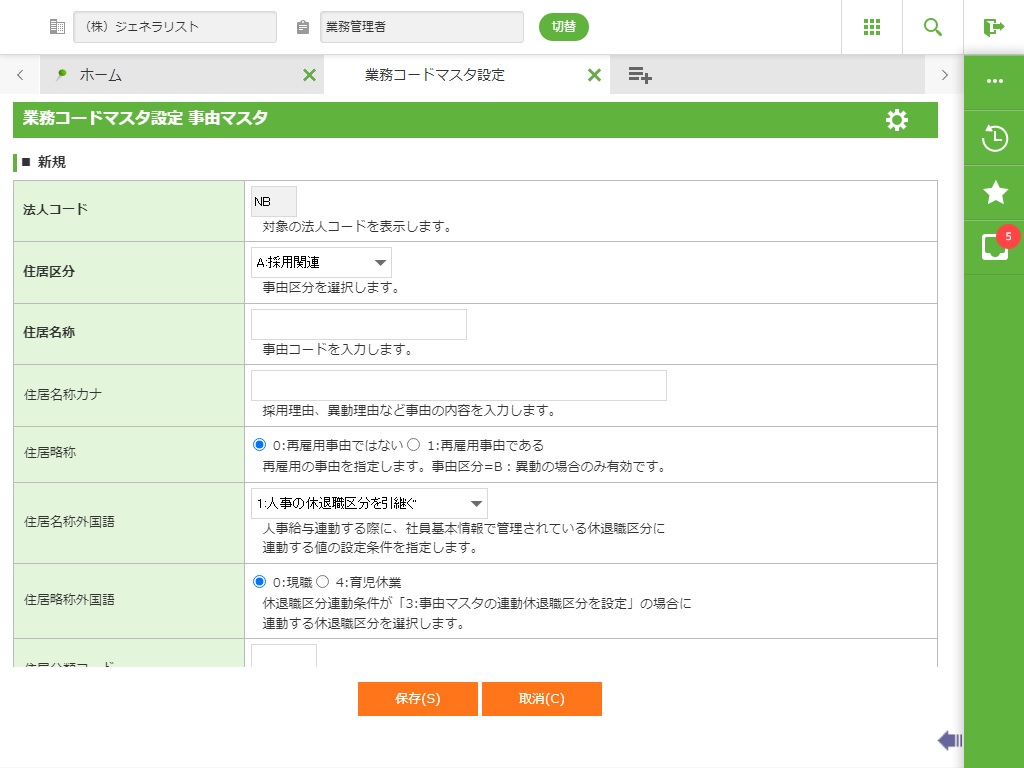The width and height of the screenshot is (1024, 768).
Task: Expand the 1:人事の休退職区分を引継ぐ dropdown
Action: 369,504
